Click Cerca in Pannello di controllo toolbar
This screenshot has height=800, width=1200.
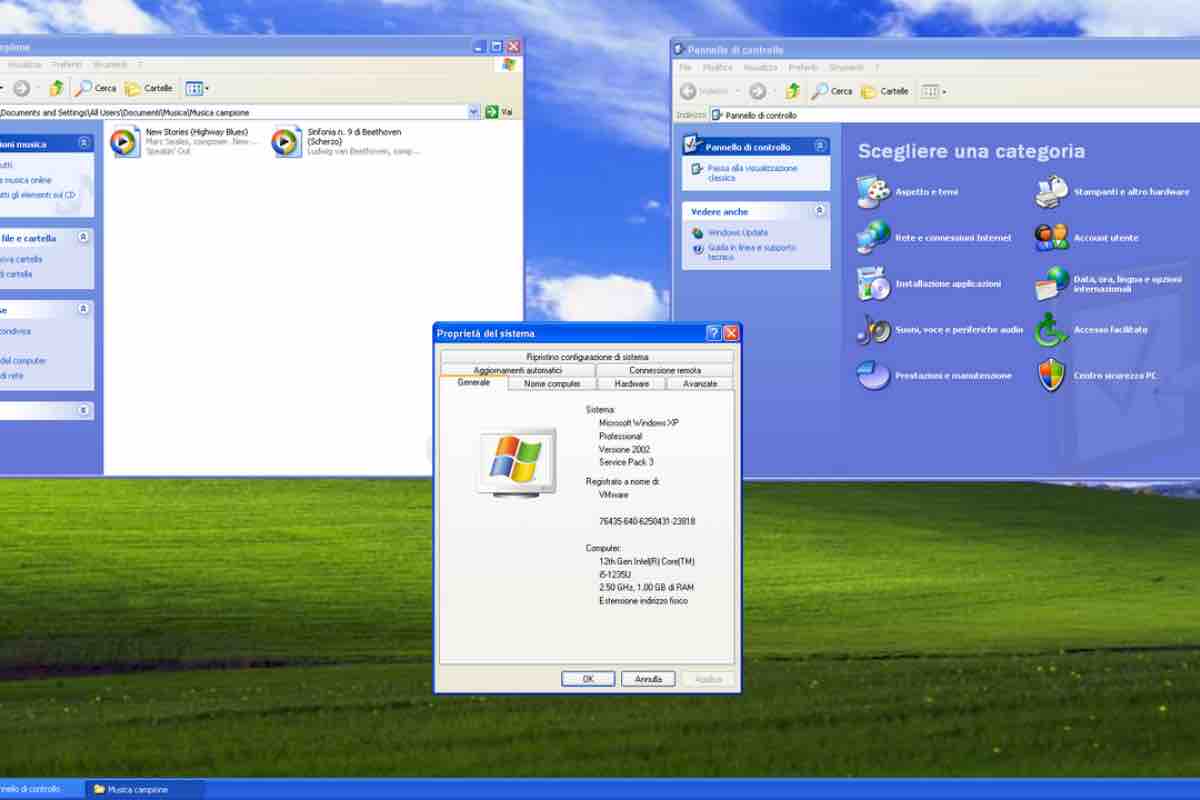832,91
